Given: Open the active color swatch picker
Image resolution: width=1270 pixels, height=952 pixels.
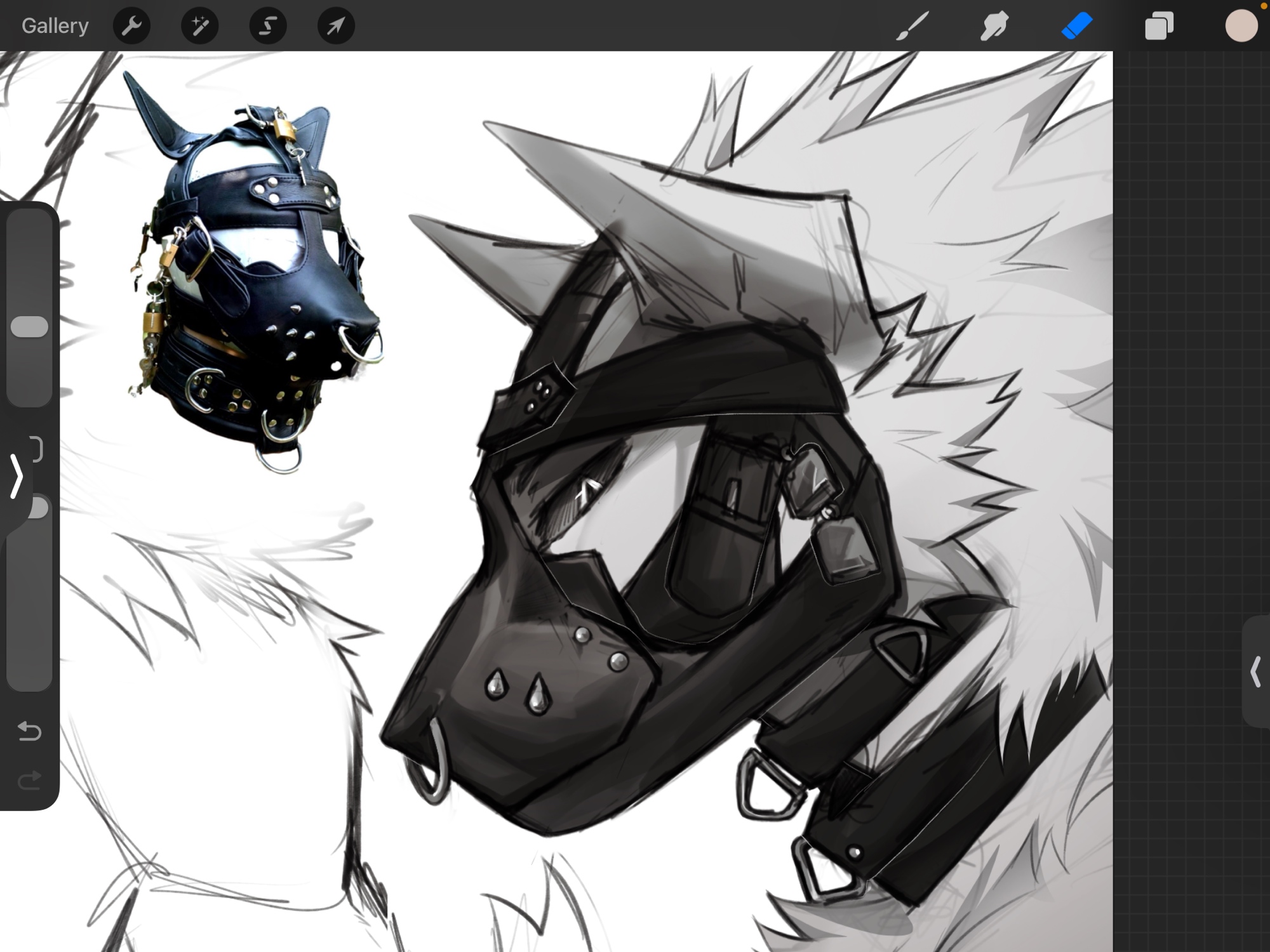Looking at the screenshot, I should coord(1241,26).
